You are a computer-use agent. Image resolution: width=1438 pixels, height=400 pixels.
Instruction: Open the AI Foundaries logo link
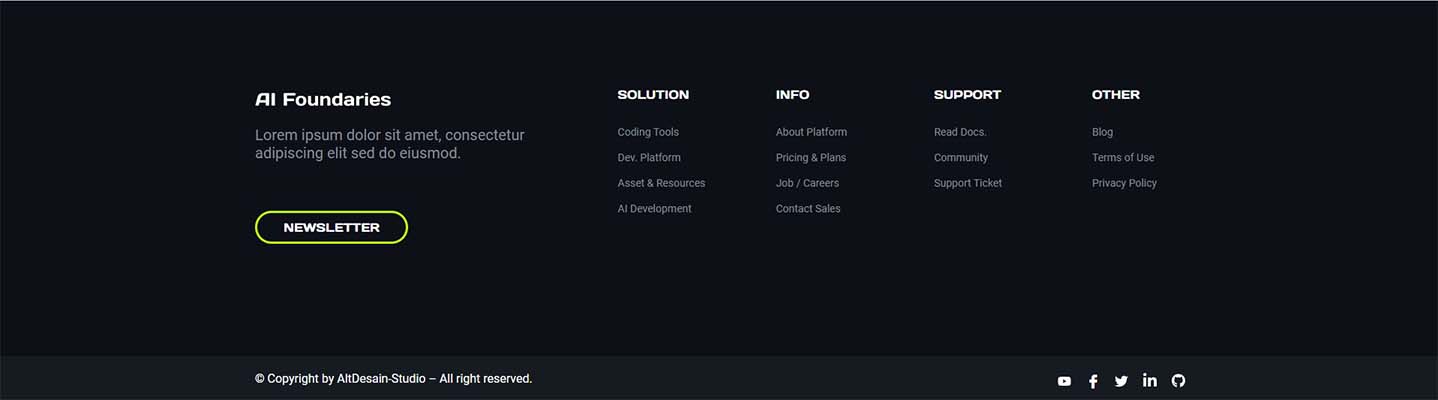tap(323, 99)
